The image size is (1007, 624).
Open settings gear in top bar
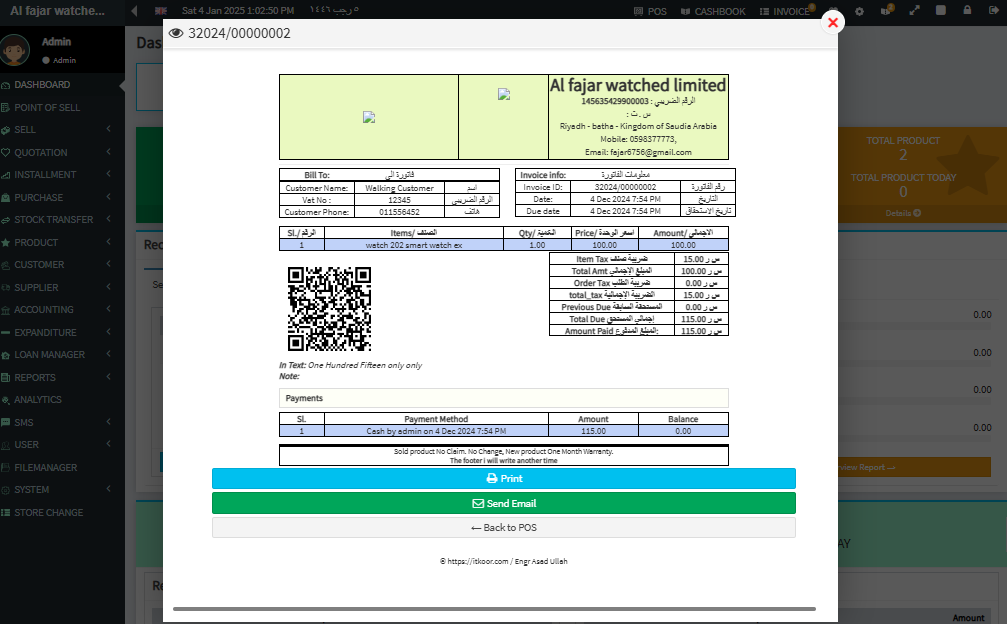click(859, 12)
